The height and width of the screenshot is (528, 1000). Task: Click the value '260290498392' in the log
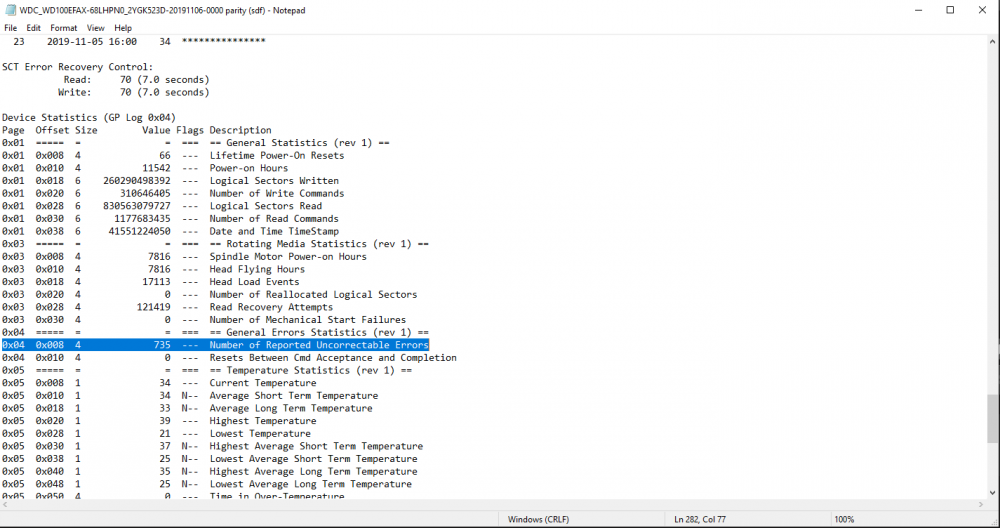click(136, 180)
